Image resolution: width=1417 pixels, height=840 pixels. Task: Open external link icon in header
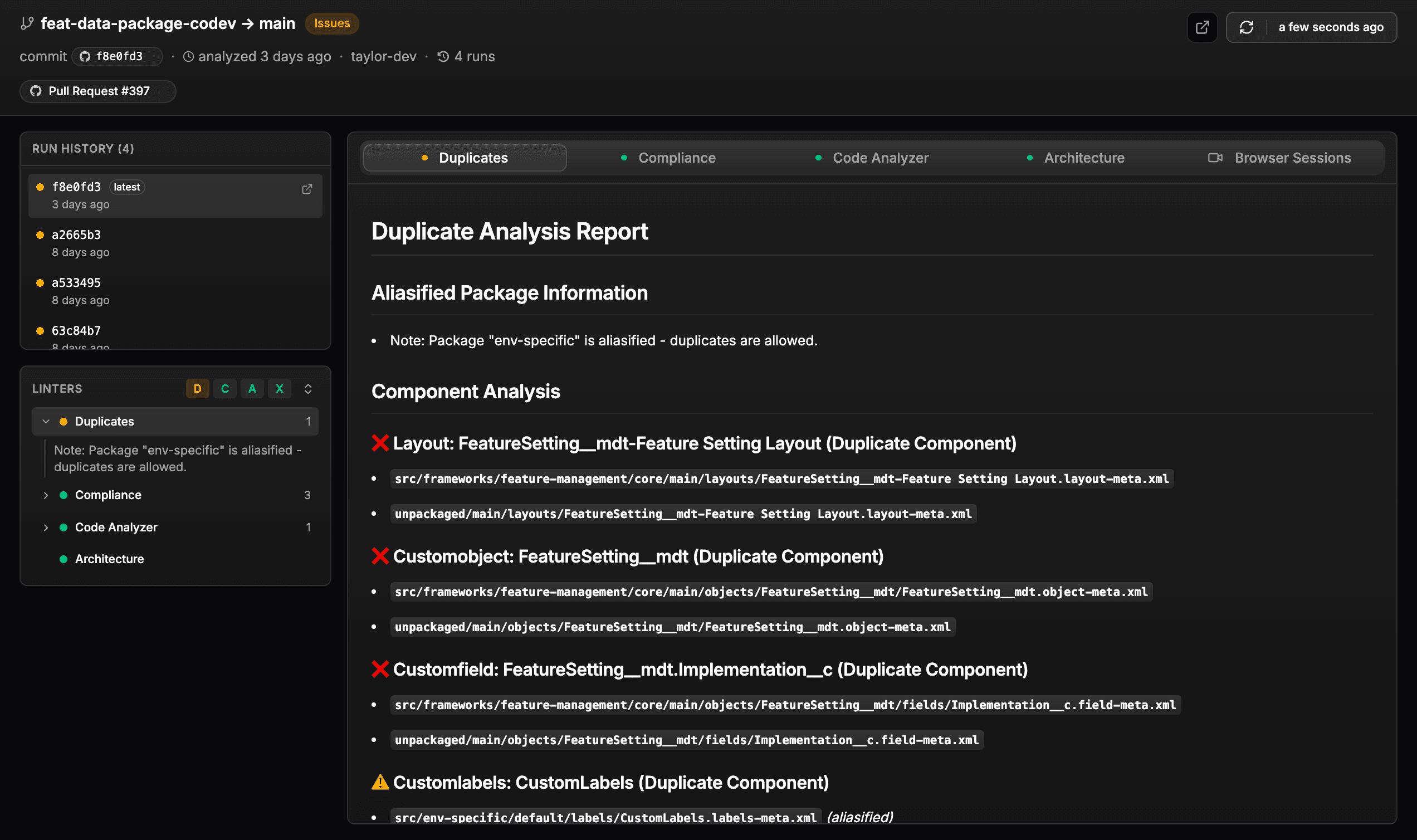1202,27
